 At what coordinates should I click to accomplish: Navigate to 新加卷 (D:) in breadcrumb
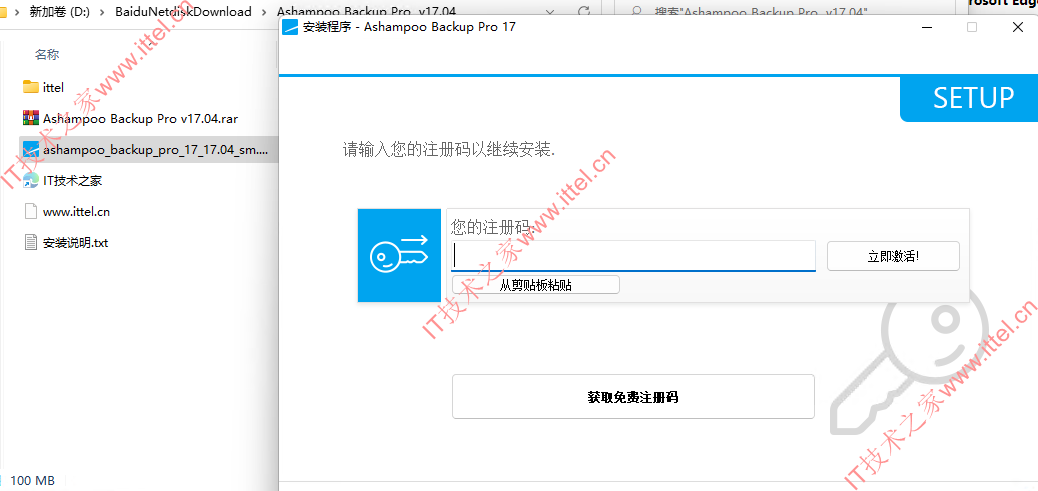click(60, 11)
